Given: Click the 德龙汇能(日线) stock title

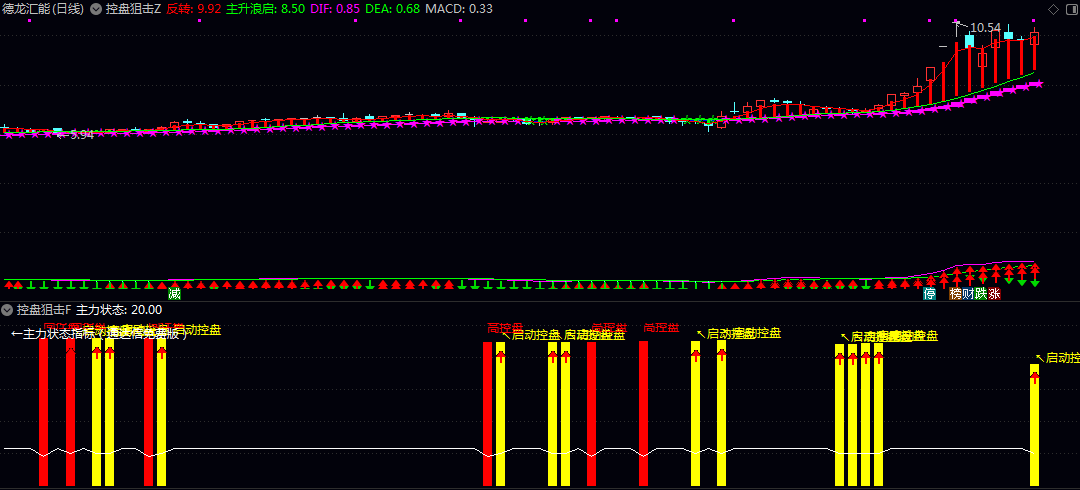Looking at the screenshot, I should pyautogui.click(x=44, y=9).
